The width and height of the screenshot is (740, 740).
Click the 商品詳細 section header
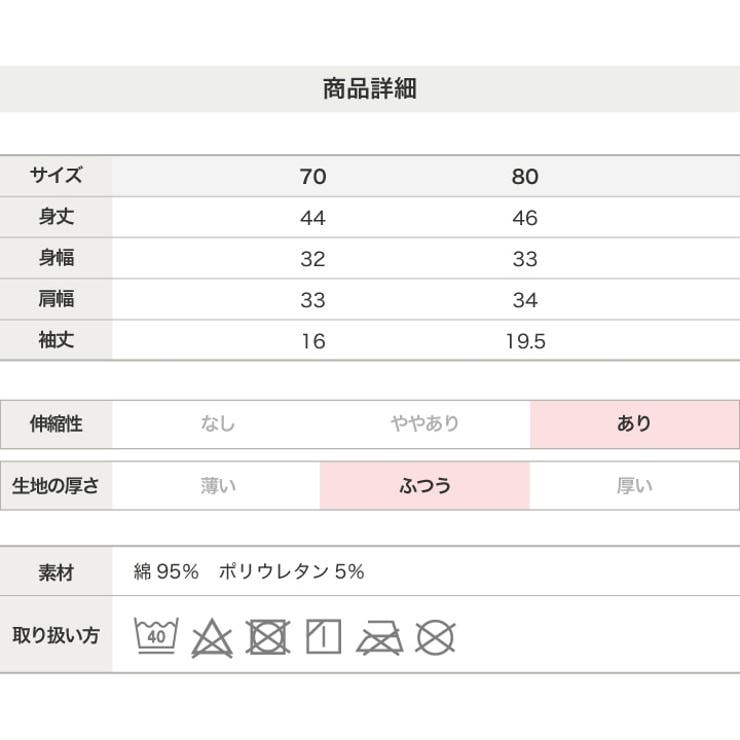click(x=370, y=89)
